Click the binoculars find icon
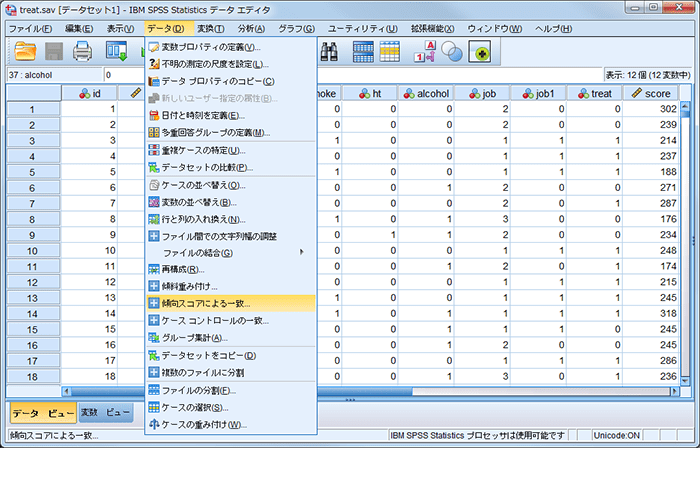The width and height of the screenshot is (700, 500). coord(329,51)
